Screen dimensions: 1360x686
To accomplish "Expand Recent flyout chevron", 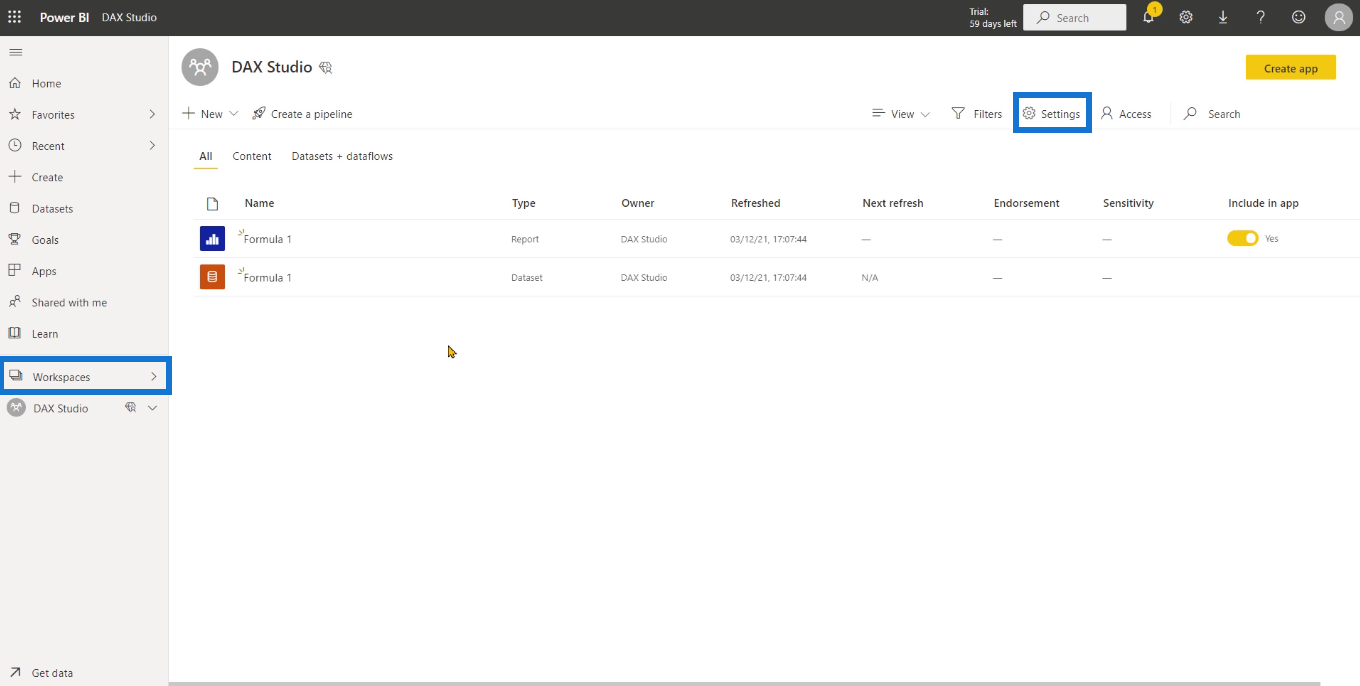I will tap(153, 146).
